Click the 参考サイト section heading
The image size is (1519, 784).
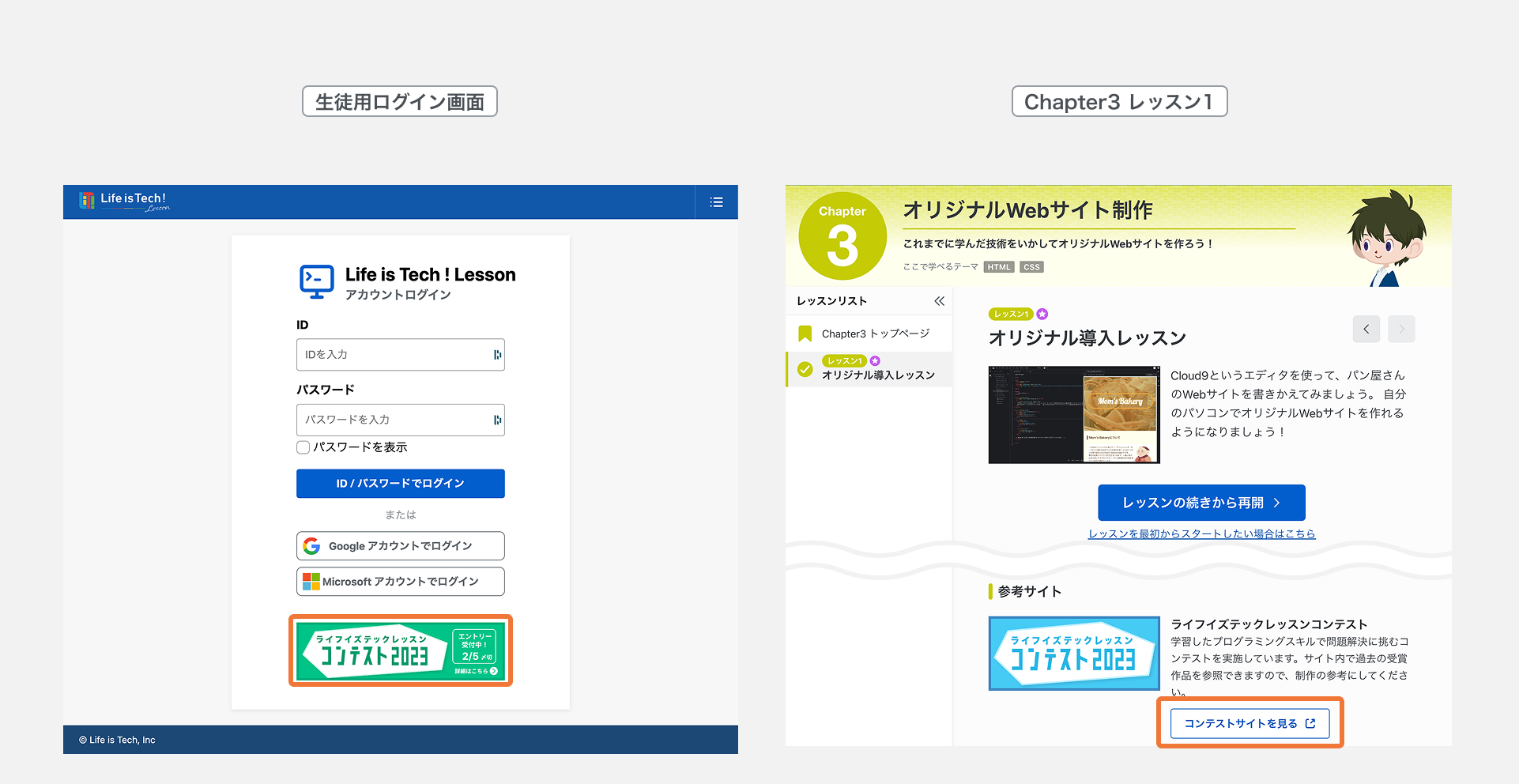pos(1030,591)
